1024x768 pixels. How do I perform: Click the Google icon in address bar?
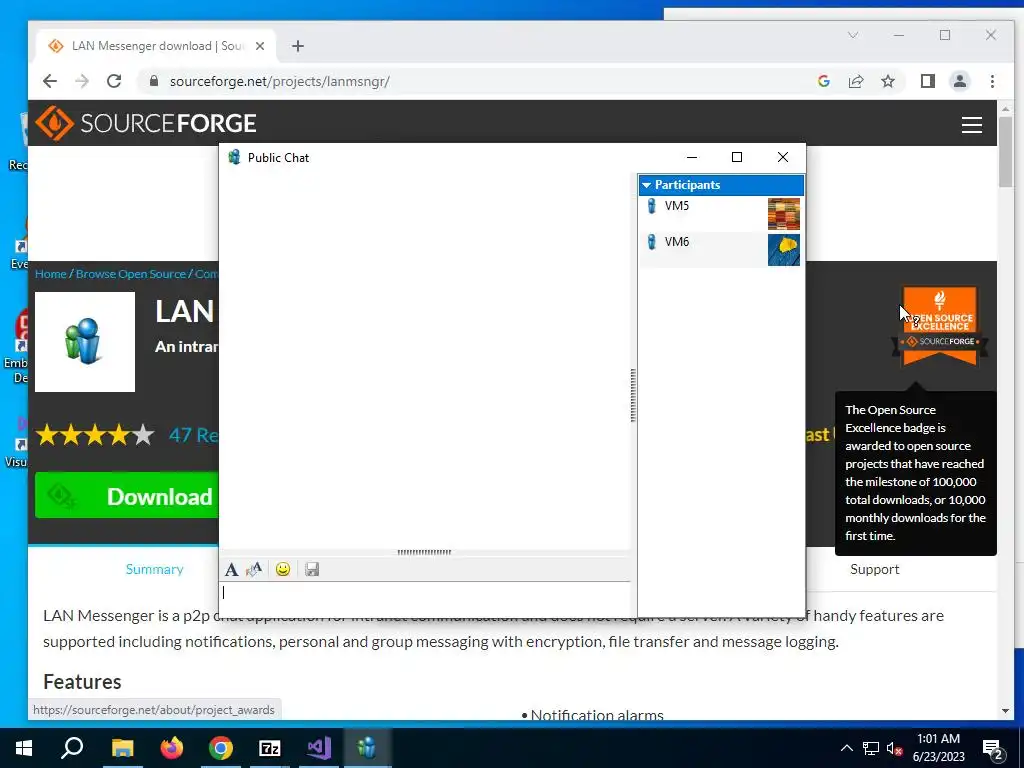tap(824, 81)
